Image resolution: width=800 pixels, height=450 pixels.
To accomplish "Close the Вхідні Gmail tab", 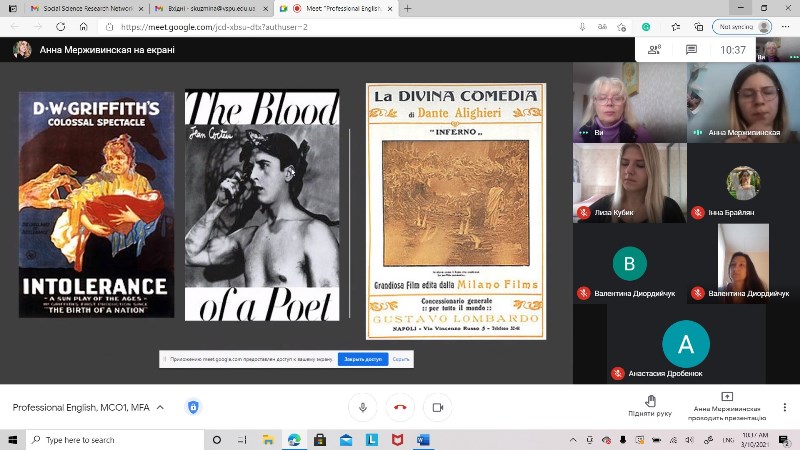I will pos(265,9).
